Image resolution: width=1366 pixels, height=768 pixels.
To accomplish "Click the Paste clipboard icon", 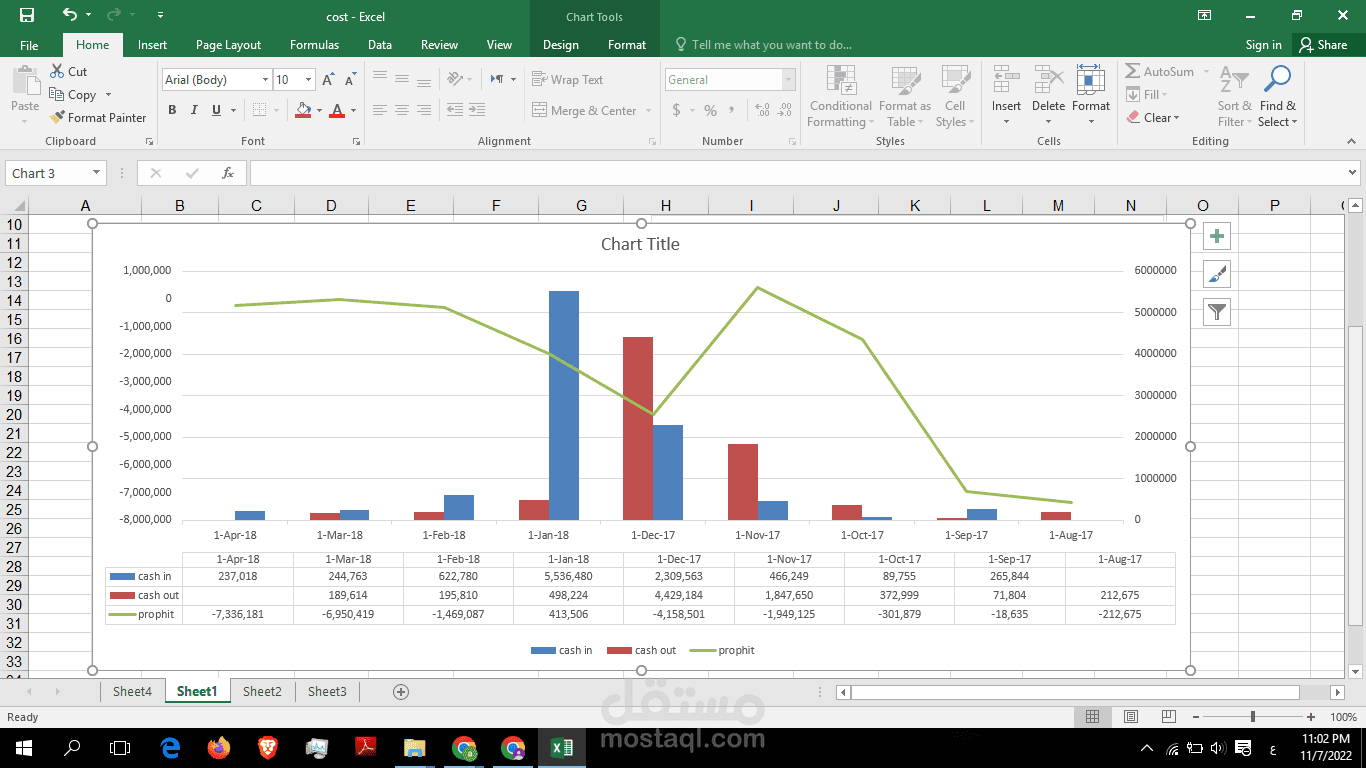I will (25, 83).
